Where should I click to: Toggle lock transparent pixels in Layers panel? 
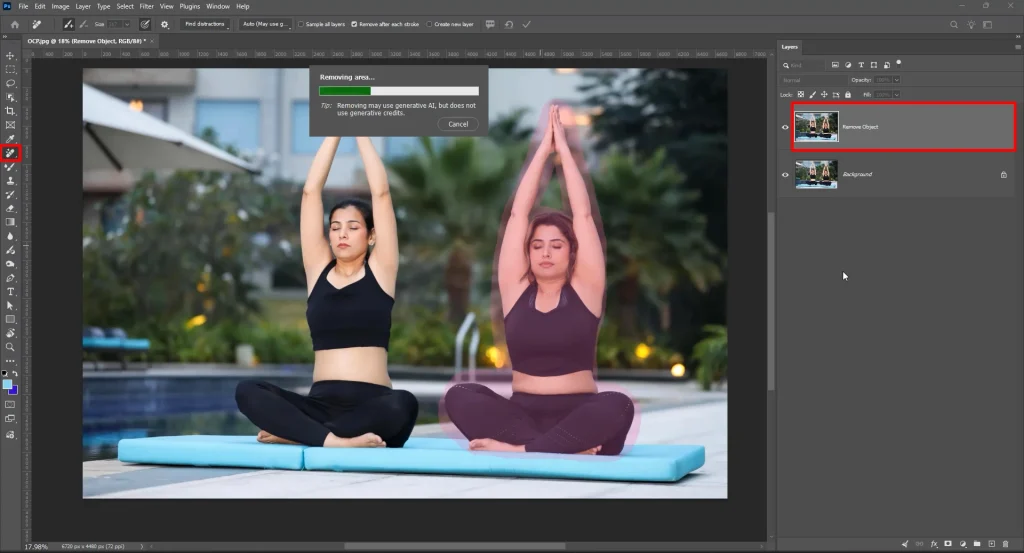pos(801,95)
